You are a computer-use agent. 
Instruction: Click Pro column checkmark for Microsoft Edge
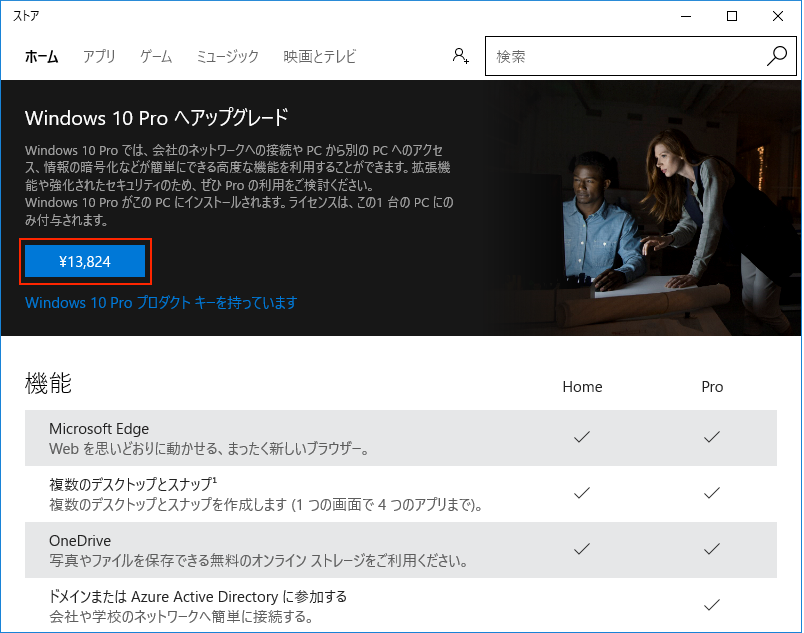point(712,437)
